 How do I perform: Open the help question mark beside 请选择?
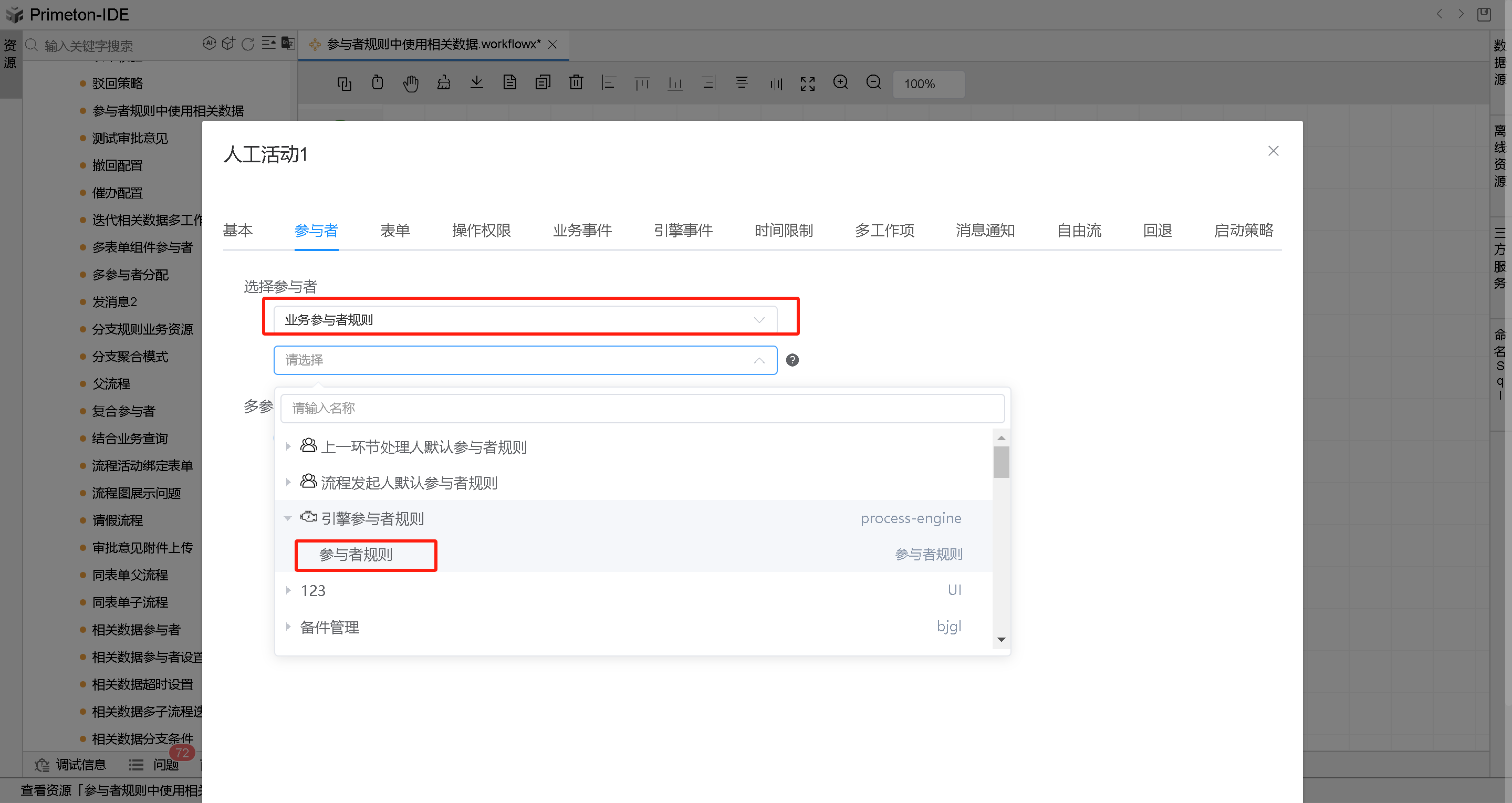pos(793,359)
